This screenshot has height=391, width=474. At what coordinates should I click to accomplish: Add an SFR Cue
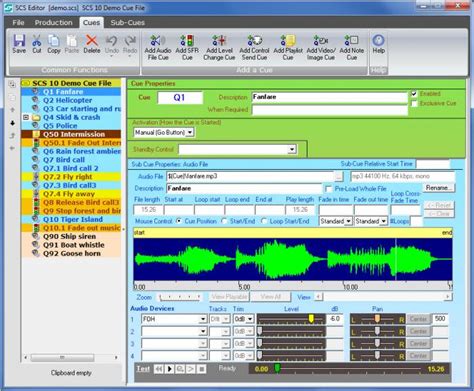click(187, 48)
